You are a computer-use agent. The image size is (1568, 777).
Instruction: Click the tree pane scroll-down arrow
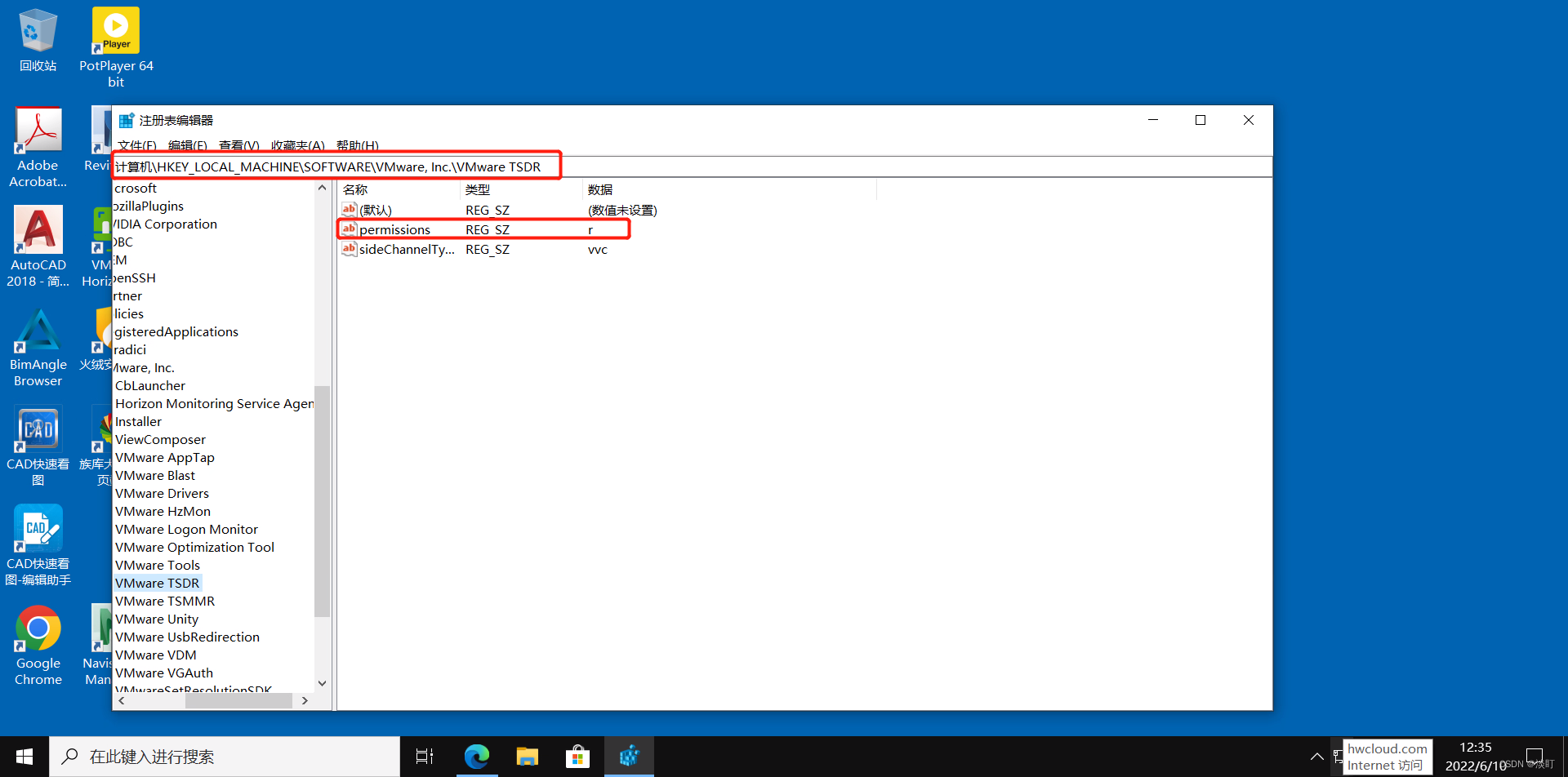322,683
